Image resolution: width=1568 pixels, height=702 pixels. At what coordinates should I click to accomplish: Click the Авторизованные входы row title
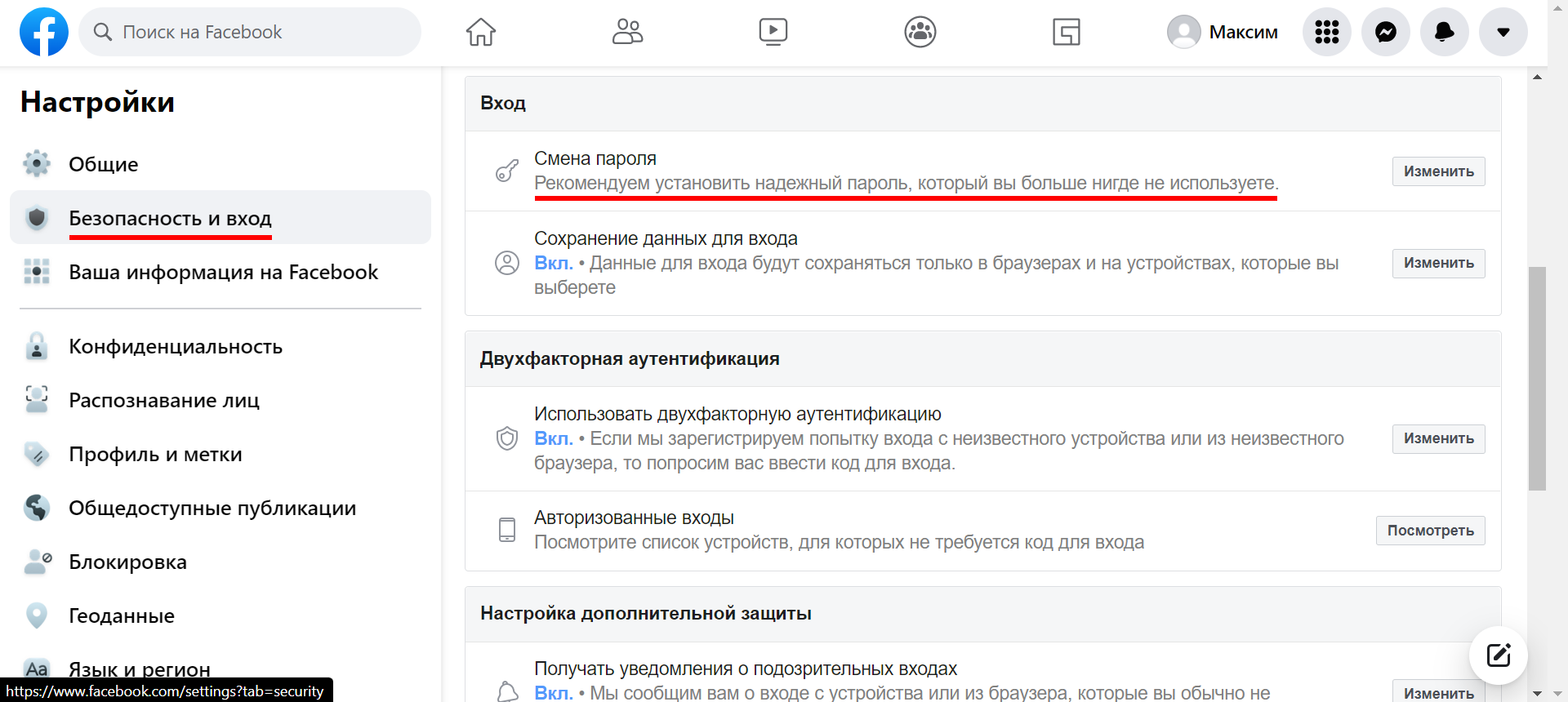634,518
